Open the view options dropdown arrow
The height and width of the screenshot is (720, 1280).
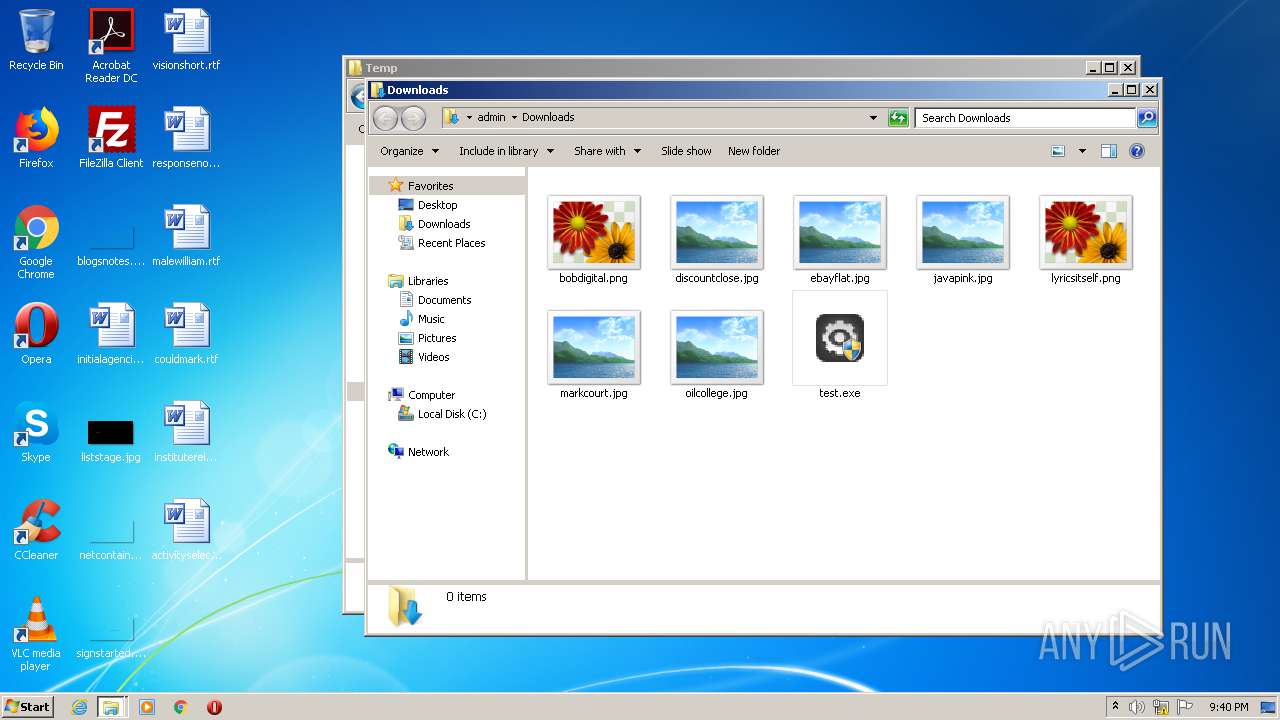pos(1082,151)
